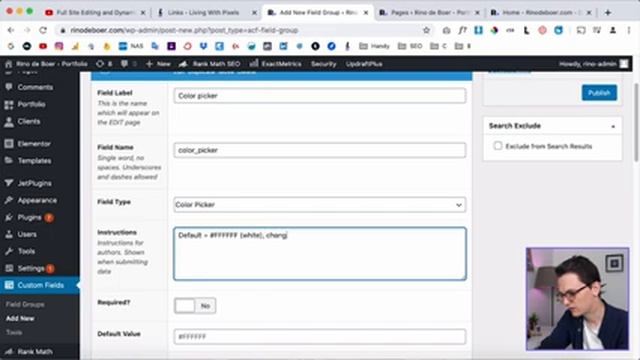Toggle the Required switch
Viewport: 640px width, 360px height.
(195, 306)
